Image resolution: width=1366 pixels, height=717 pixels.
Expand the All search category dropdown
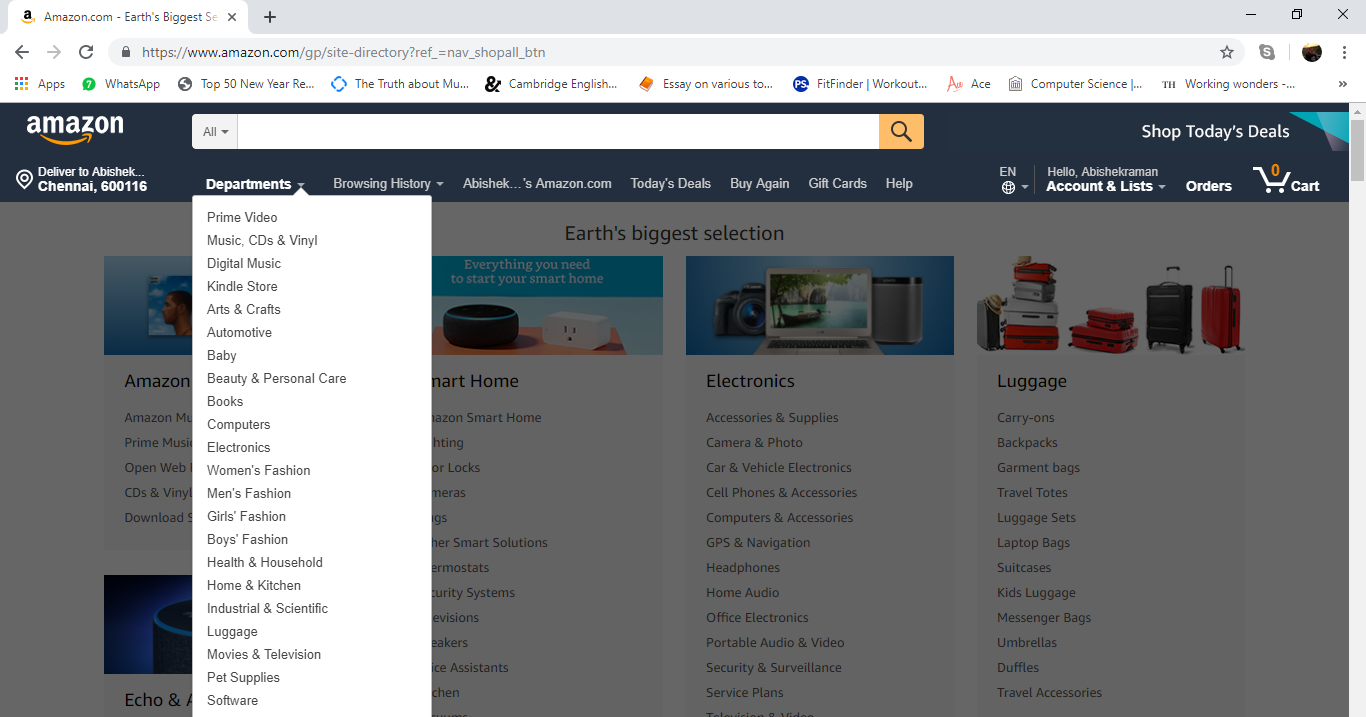215,131
